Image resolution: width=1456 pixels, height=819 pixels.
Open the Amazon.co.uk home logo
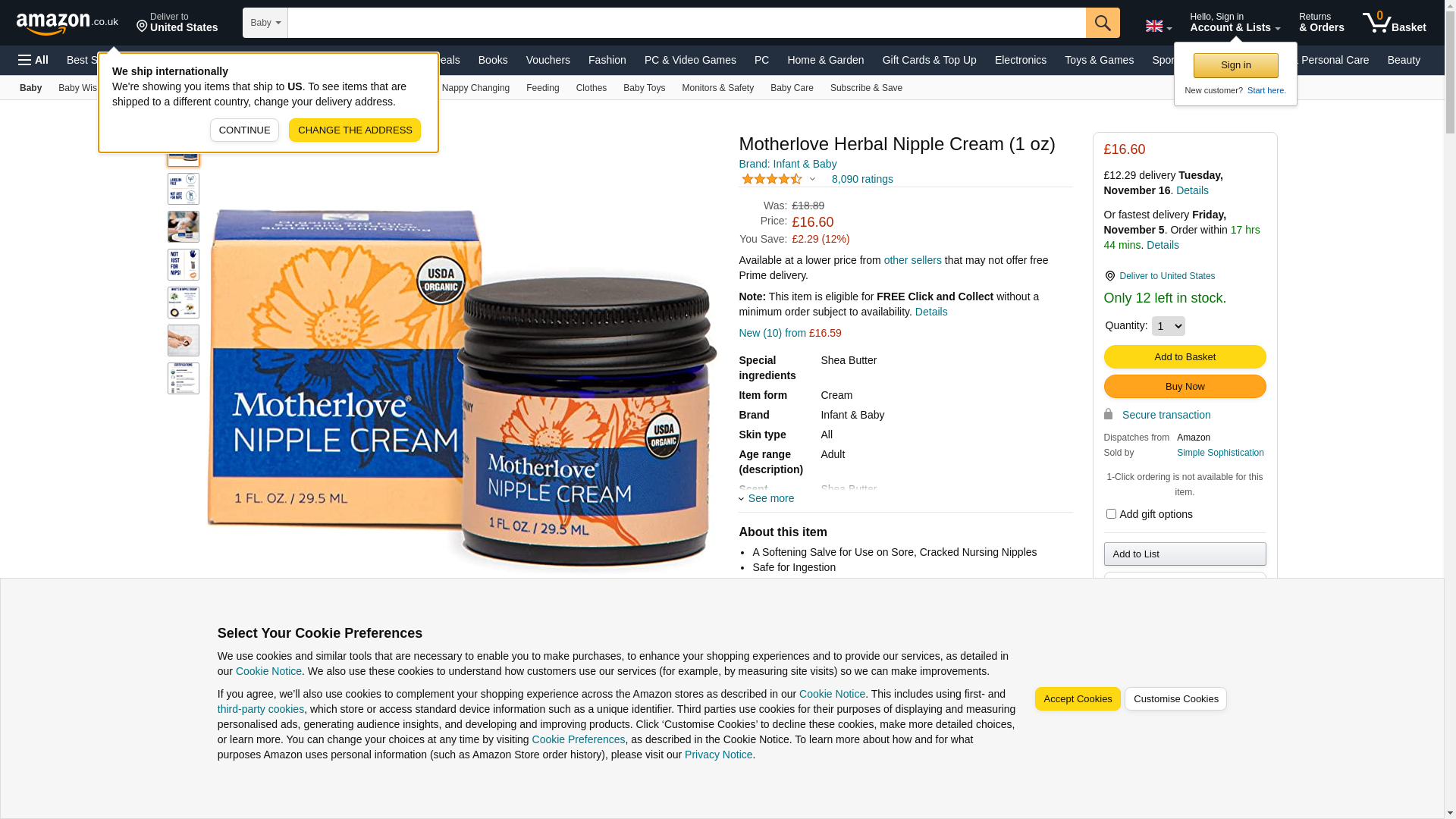click(x=67, y=23)
